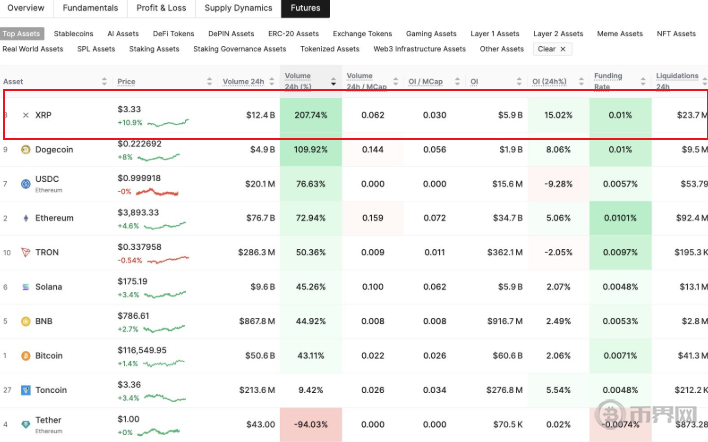Sort by Funding Rate column header
This screenshot has height=442, width=708.
(x=646, y=82)
